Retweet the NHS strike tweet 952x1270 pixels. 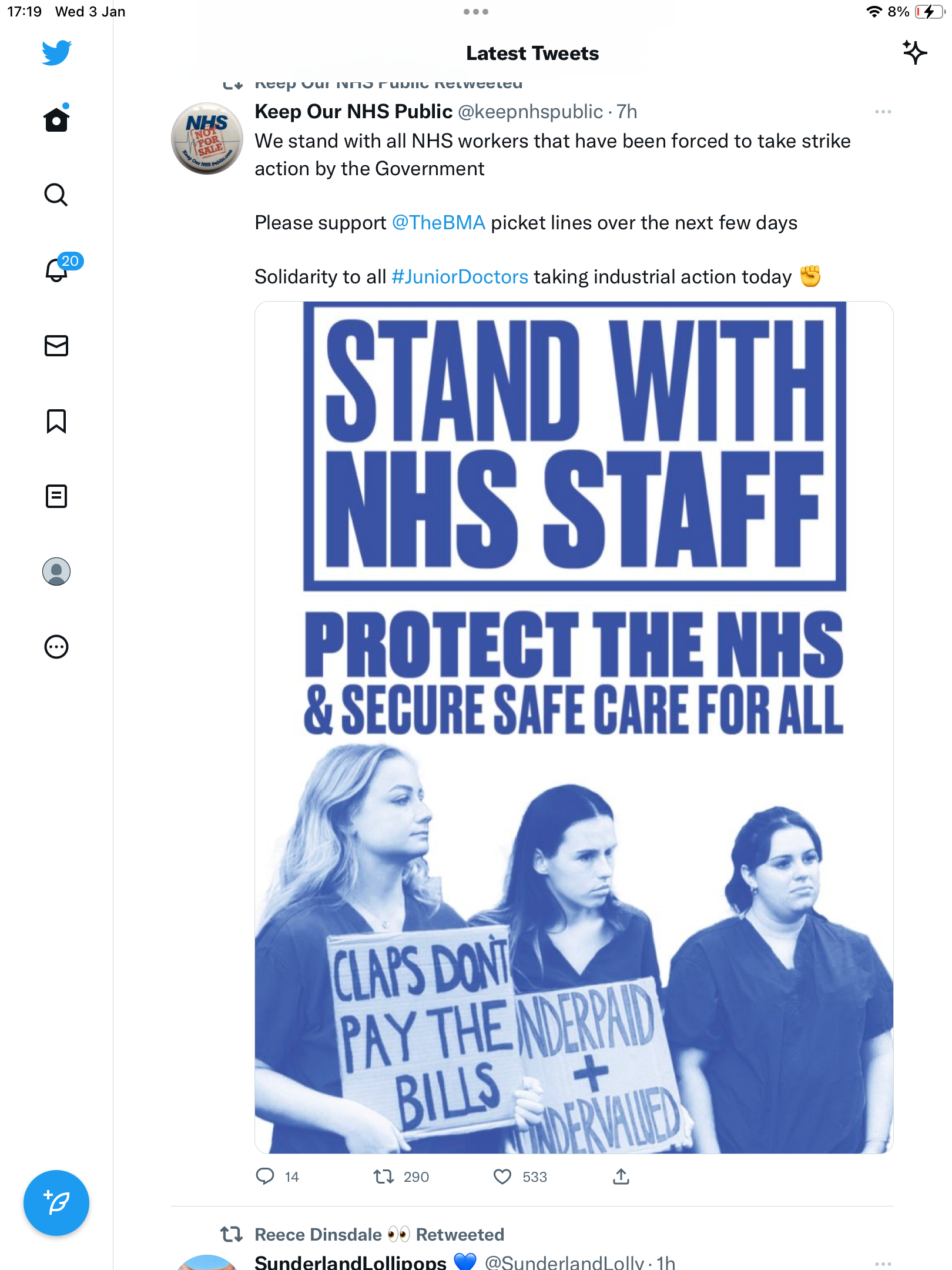(x=384, y=1177)
